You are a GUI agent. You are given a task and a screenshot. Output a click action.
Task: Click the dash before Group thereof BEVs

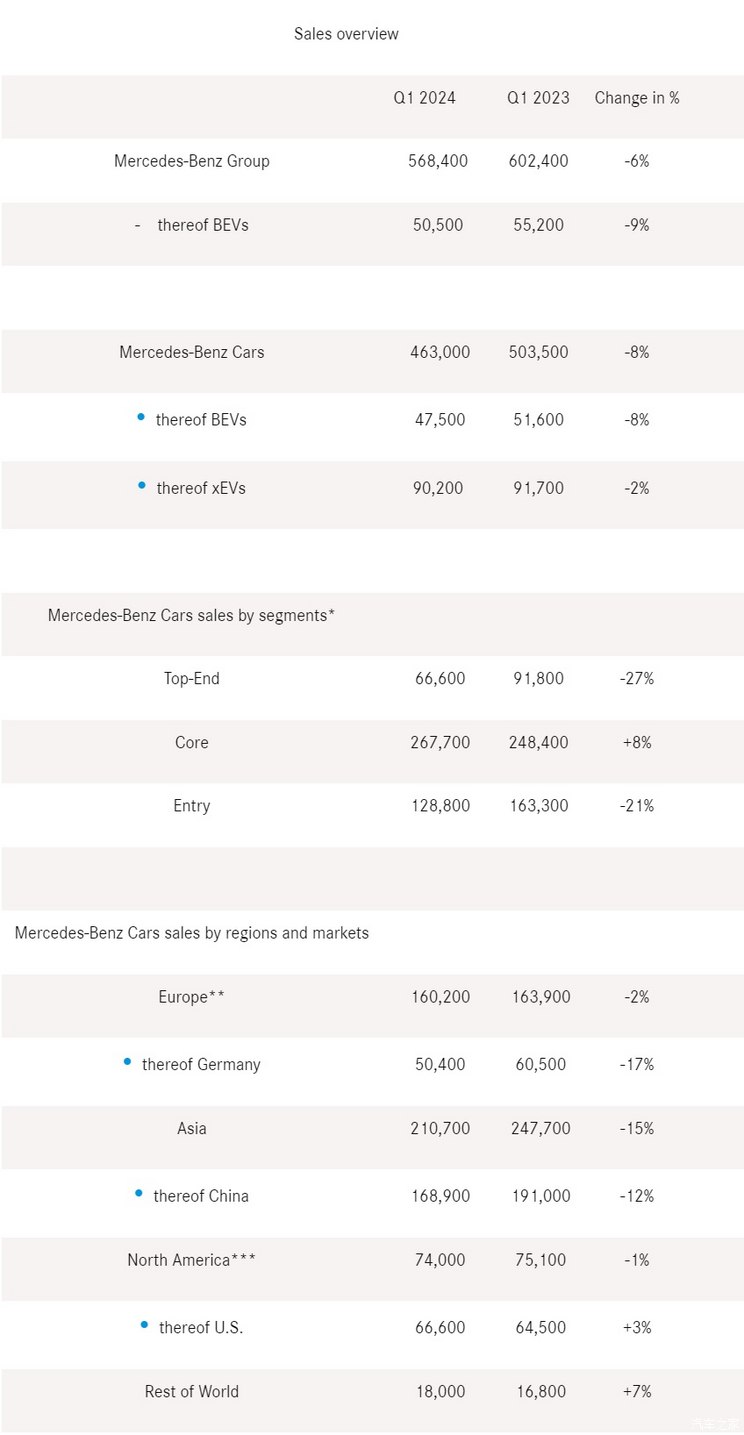(137, 225)
